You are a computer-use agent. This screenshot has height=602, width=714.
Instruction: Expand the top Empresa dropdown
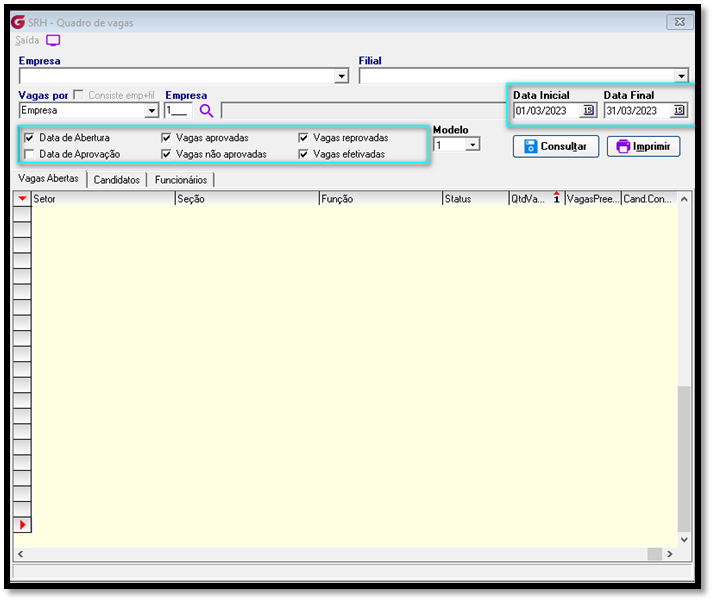341,76
